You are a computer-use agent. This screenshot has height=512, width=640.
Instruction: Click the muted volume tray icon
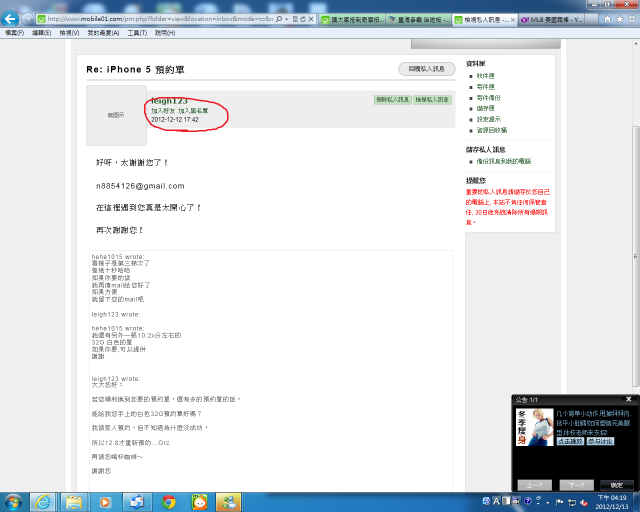584,502
